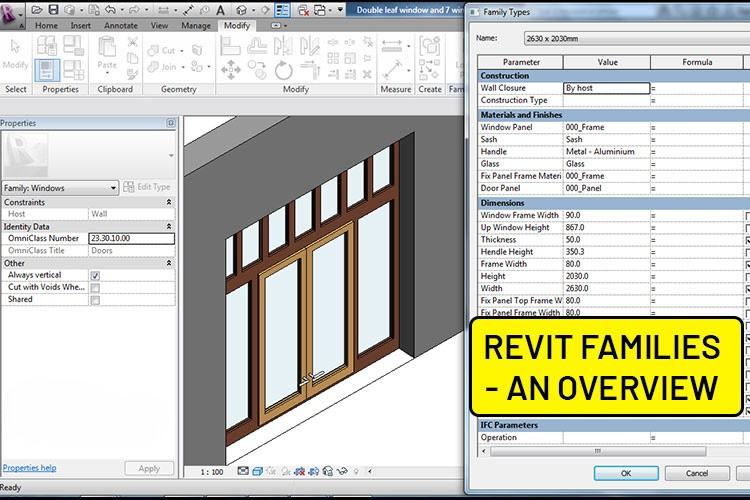Open the Family: Windows type selector dropdown
The image size is (750, 500).
pyautogui.click(x=60, y=188)
